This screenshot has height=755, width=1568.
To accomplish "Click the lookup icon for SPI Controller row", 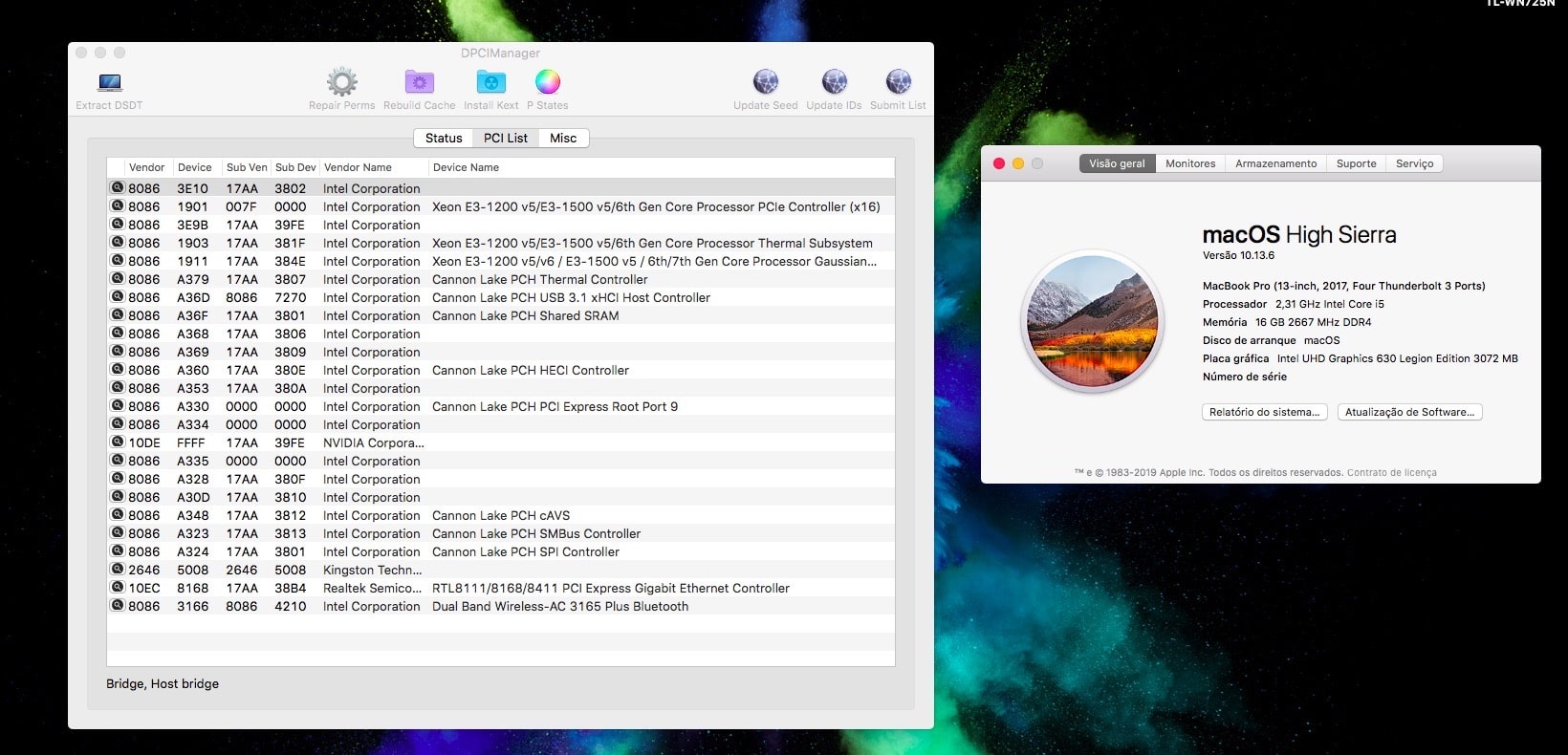I will point(118,551).
